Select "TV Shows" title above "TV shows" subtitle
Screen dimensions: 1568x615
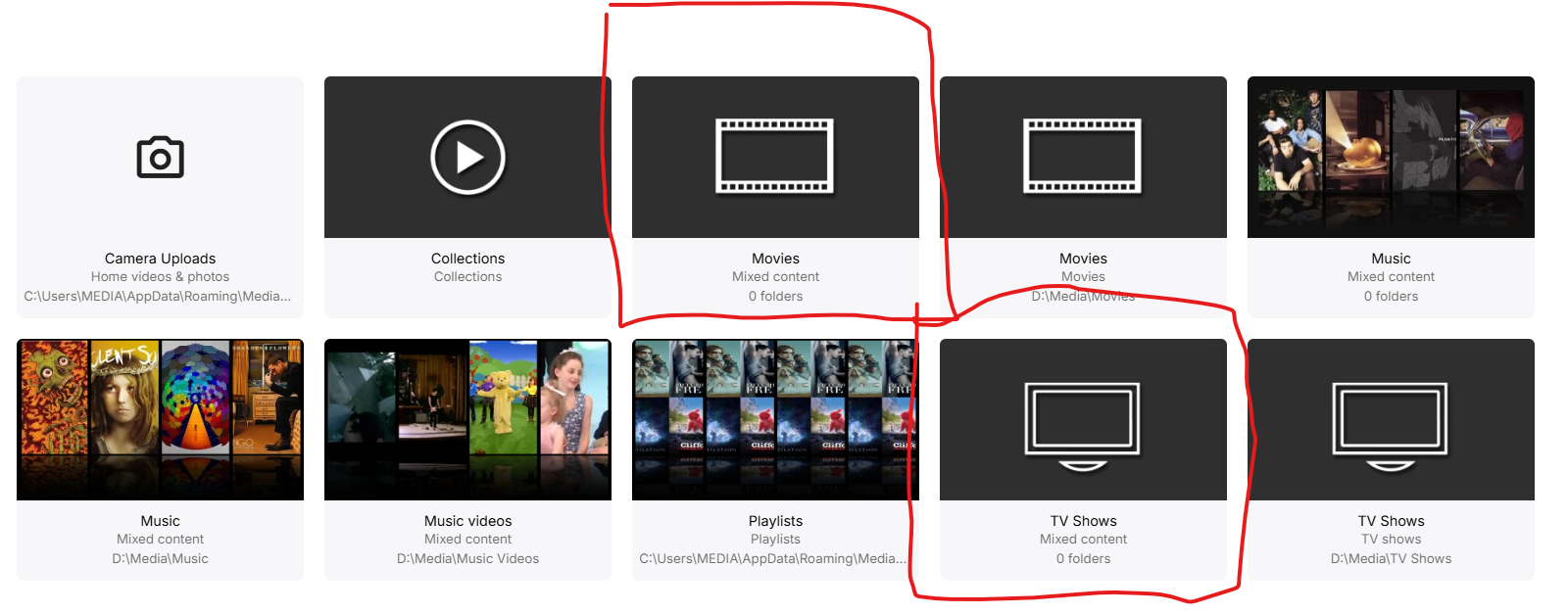(1391, 521)
